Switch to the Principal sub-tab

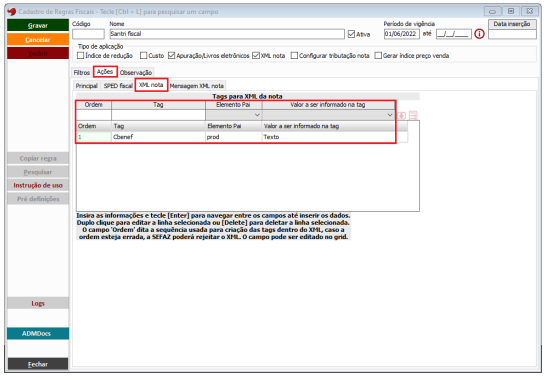point(87,86)
